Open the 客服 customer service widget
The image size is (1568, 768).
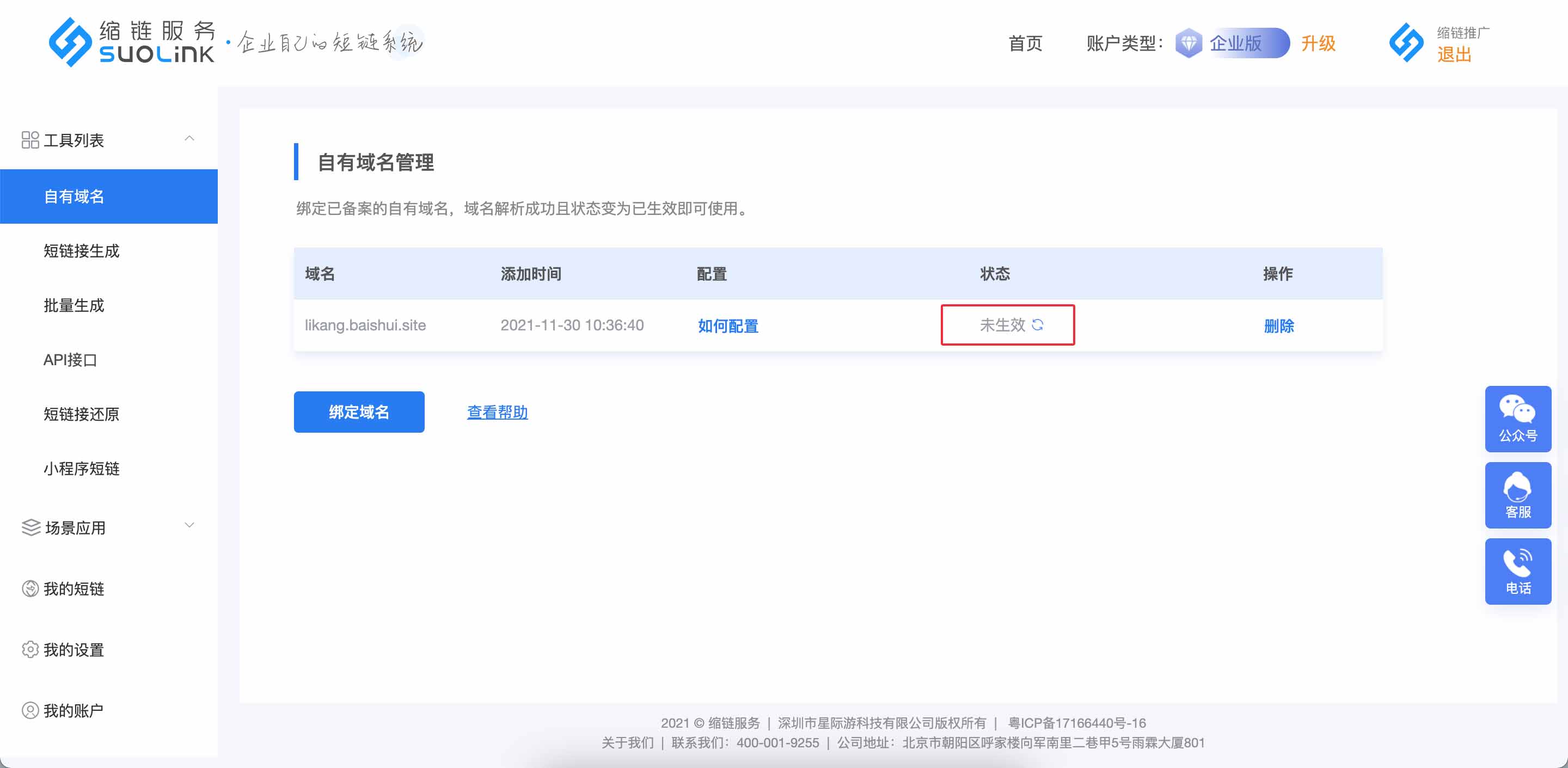pyautogui.click(x=1517, y=495)
